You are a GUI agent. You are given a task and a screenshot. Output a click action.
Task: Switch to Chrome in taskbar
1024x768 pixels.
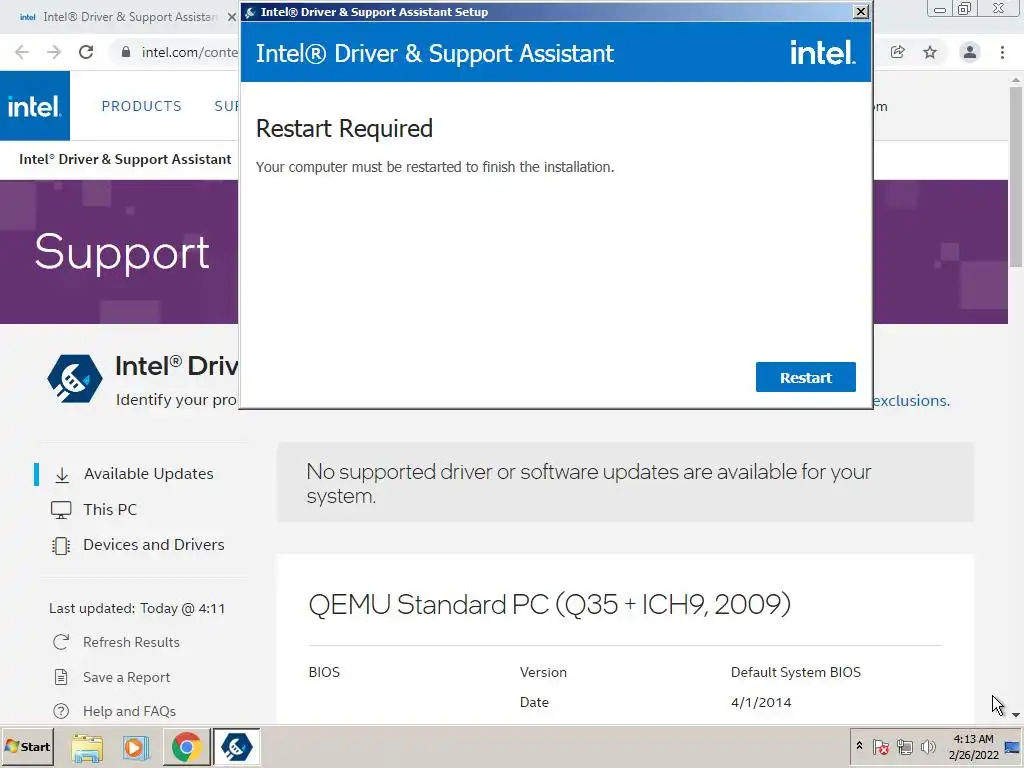(186, 747)
